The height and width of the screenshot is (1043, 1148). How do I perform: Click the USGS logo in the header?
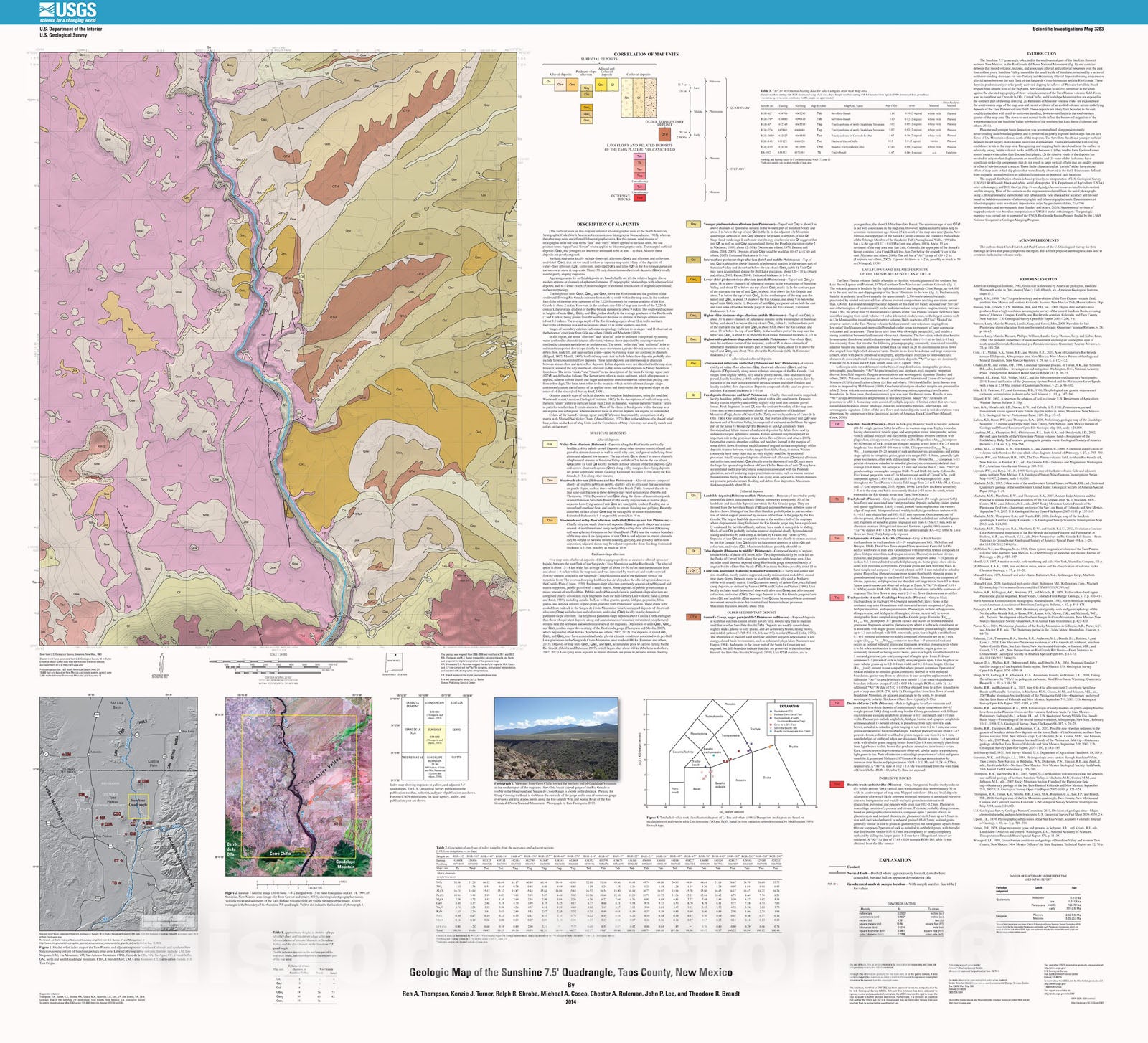[x=67, y=11]
